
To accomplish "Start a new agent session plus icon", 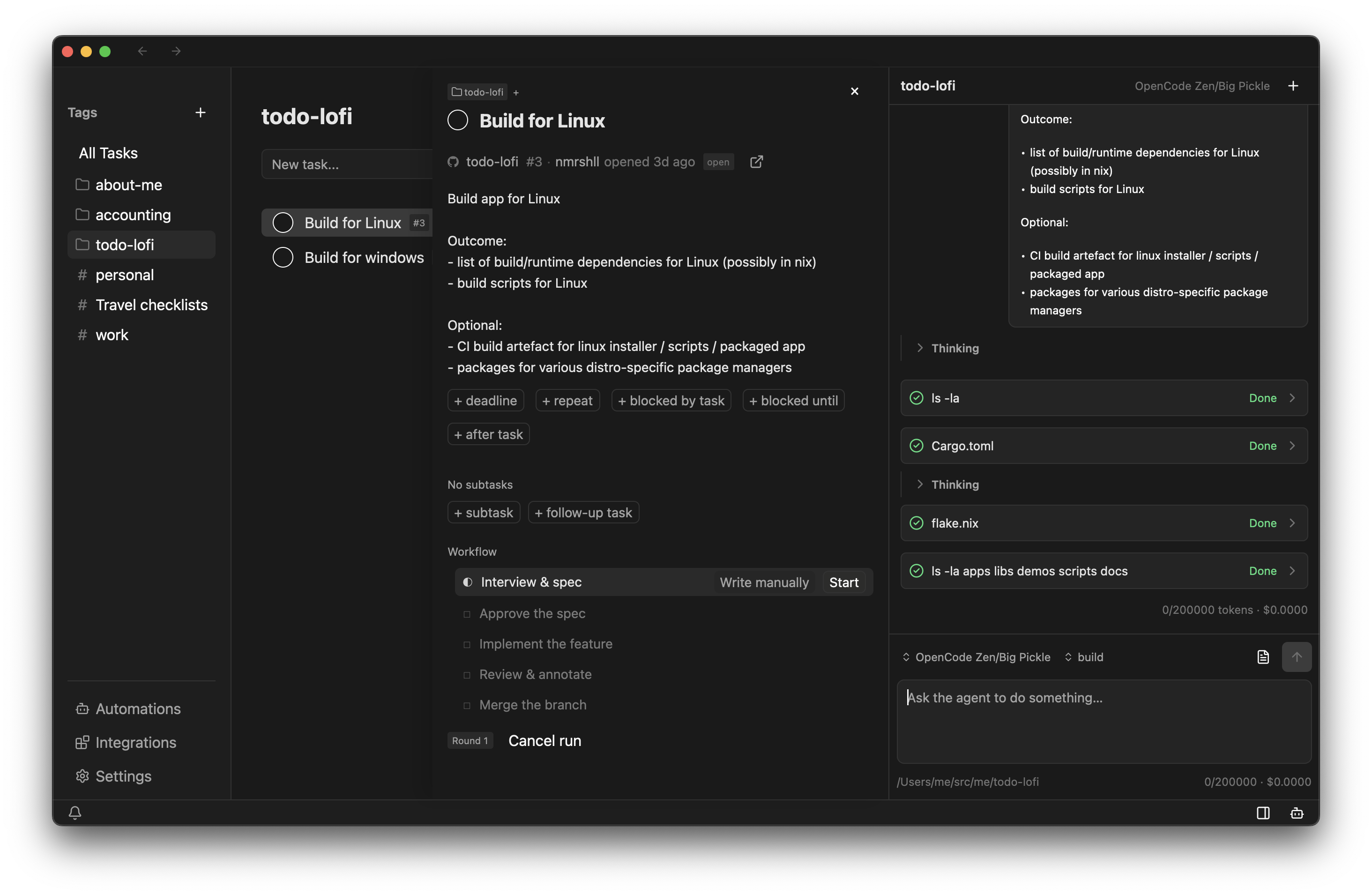I will (1293, 86).
